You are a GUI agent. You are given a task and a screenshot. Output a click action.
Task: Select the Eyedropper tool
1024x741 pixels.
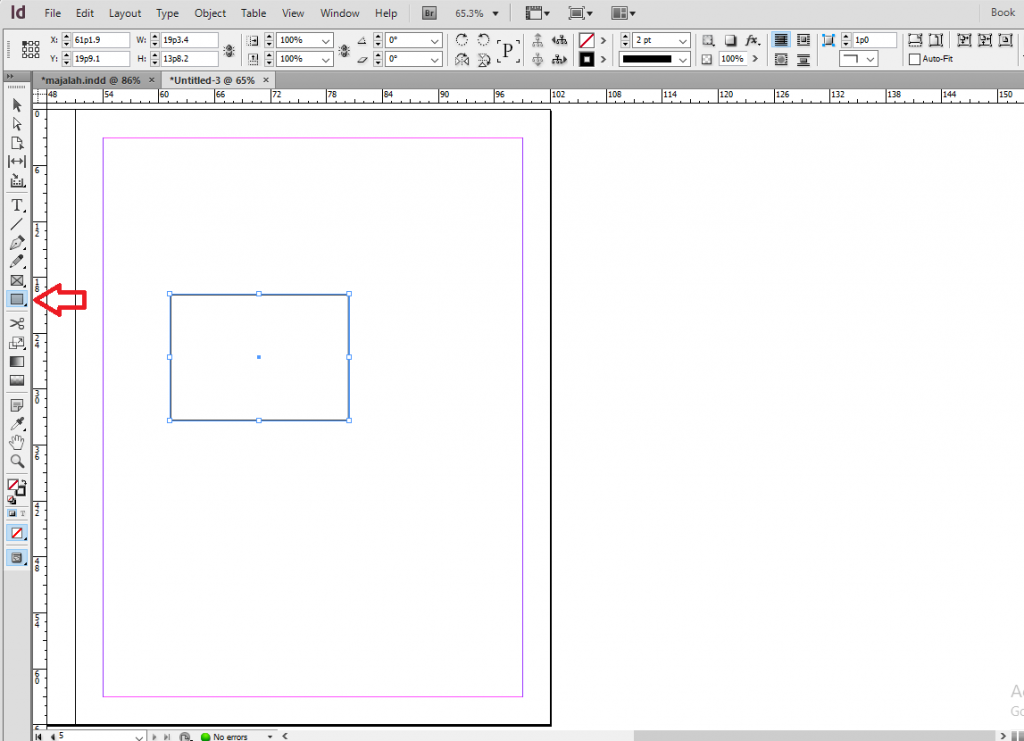pyautogui.click(x=17, y=424)
